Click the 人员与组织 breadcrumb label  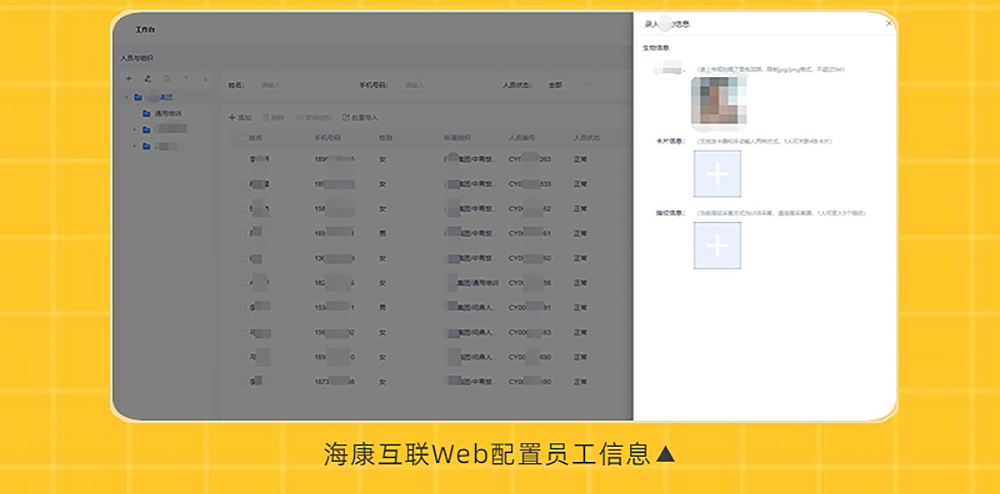click(137, 58)
